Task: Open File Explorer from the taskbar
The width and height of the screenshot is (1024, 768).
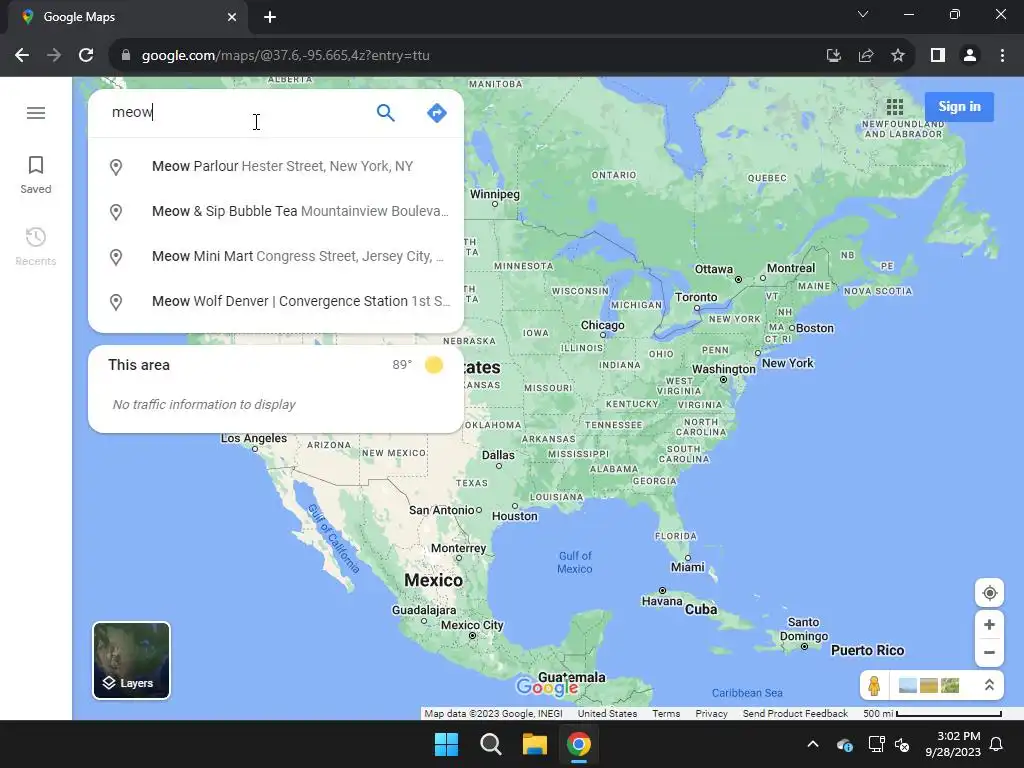Action: (535, 744)
